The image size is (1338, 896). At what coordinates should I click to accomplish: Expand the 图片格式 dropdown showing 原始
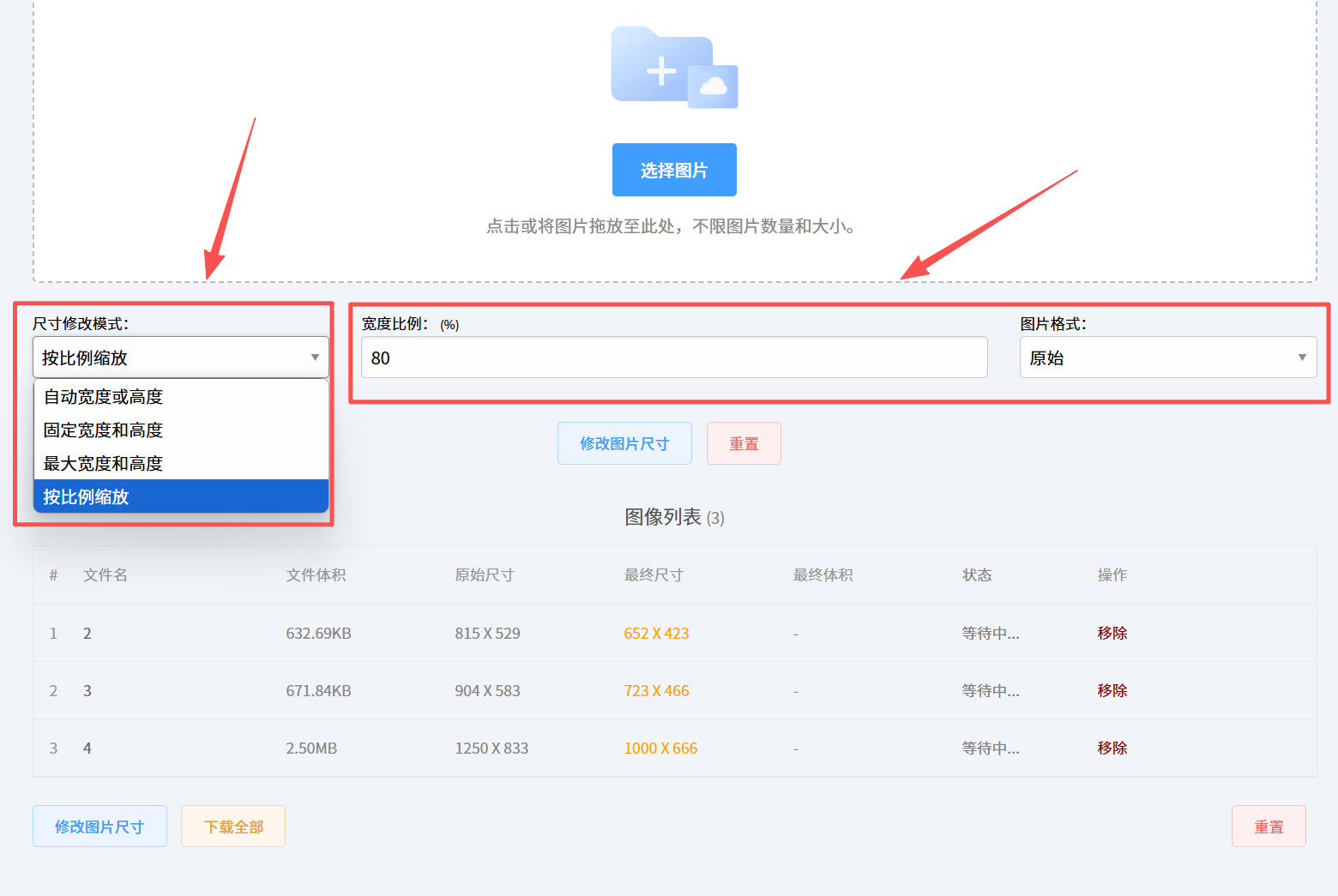(1168, 358)
